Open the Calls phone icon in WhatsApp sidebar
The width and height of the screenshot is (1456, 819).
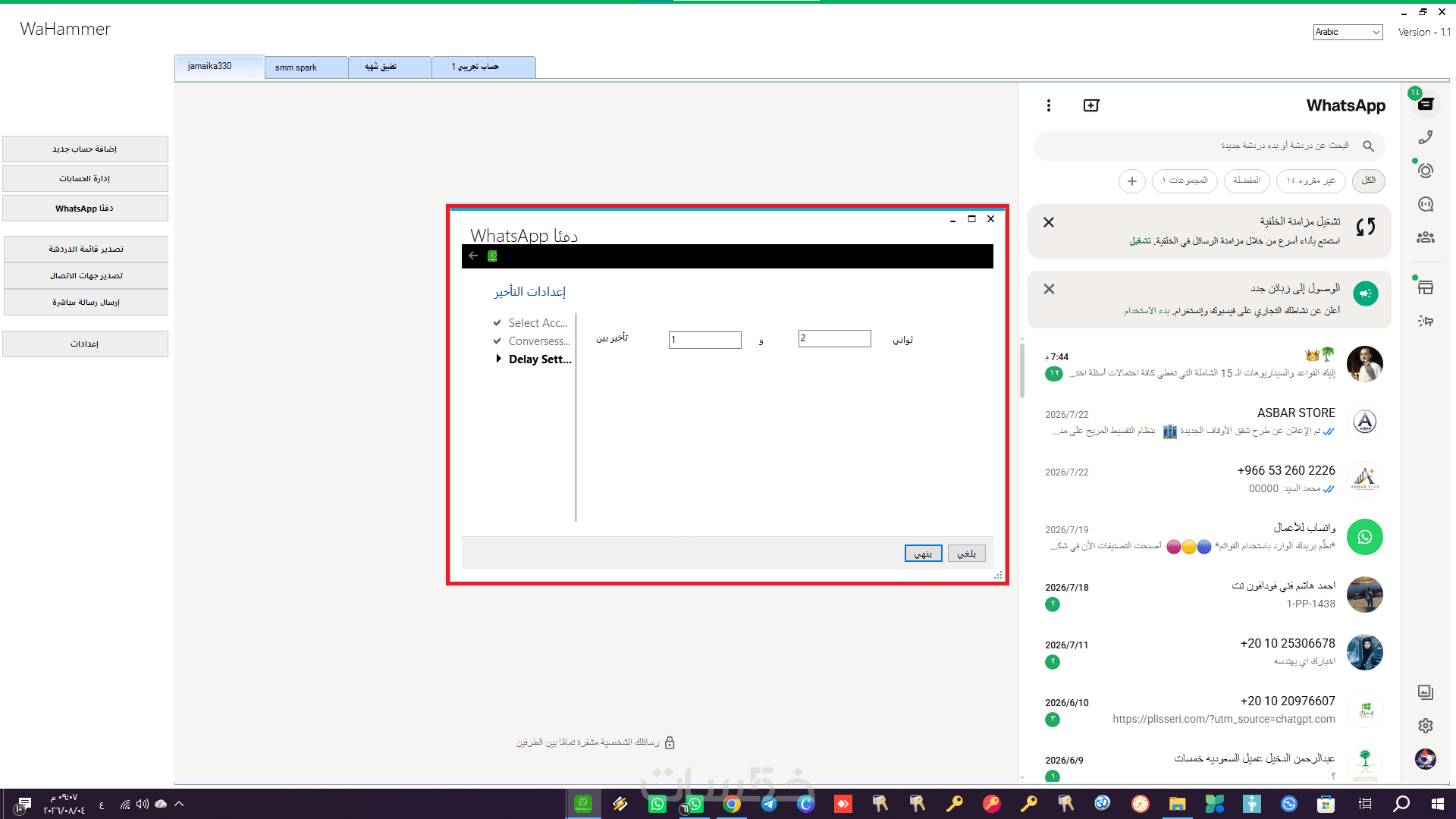[1426, 137]
